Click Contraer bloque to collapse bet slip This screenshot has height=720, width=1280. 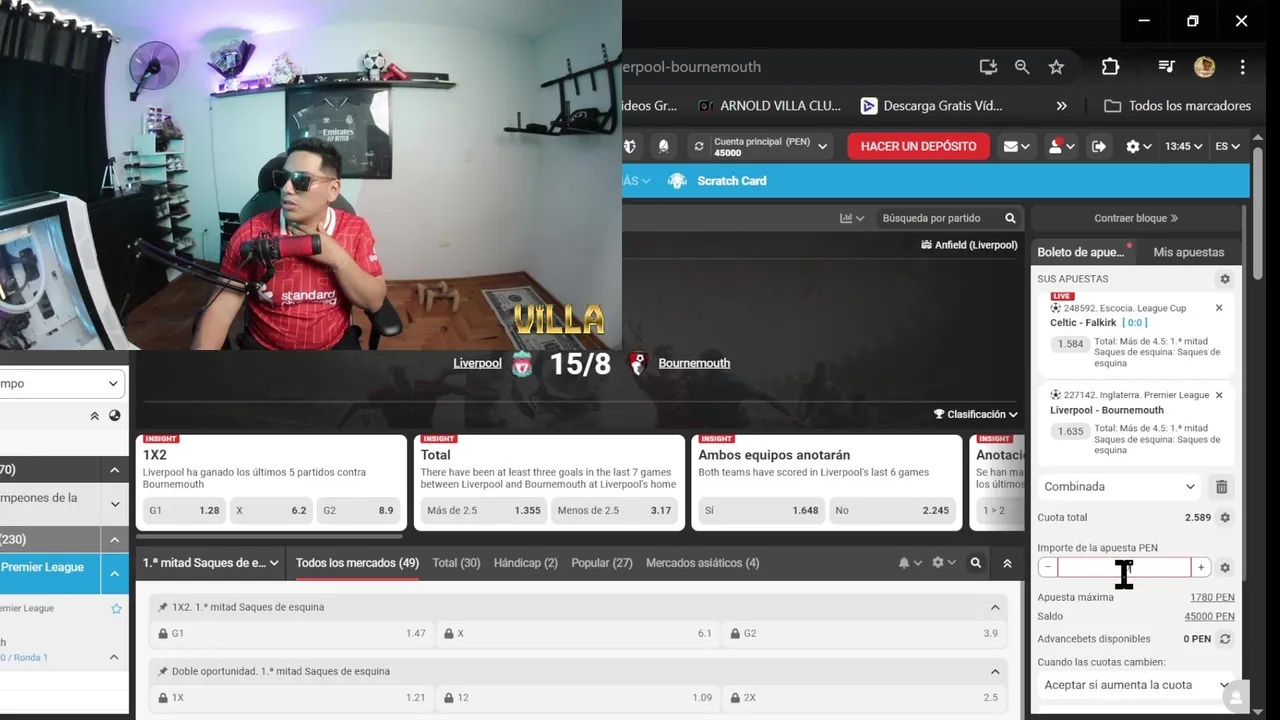tap(1136, 218)
